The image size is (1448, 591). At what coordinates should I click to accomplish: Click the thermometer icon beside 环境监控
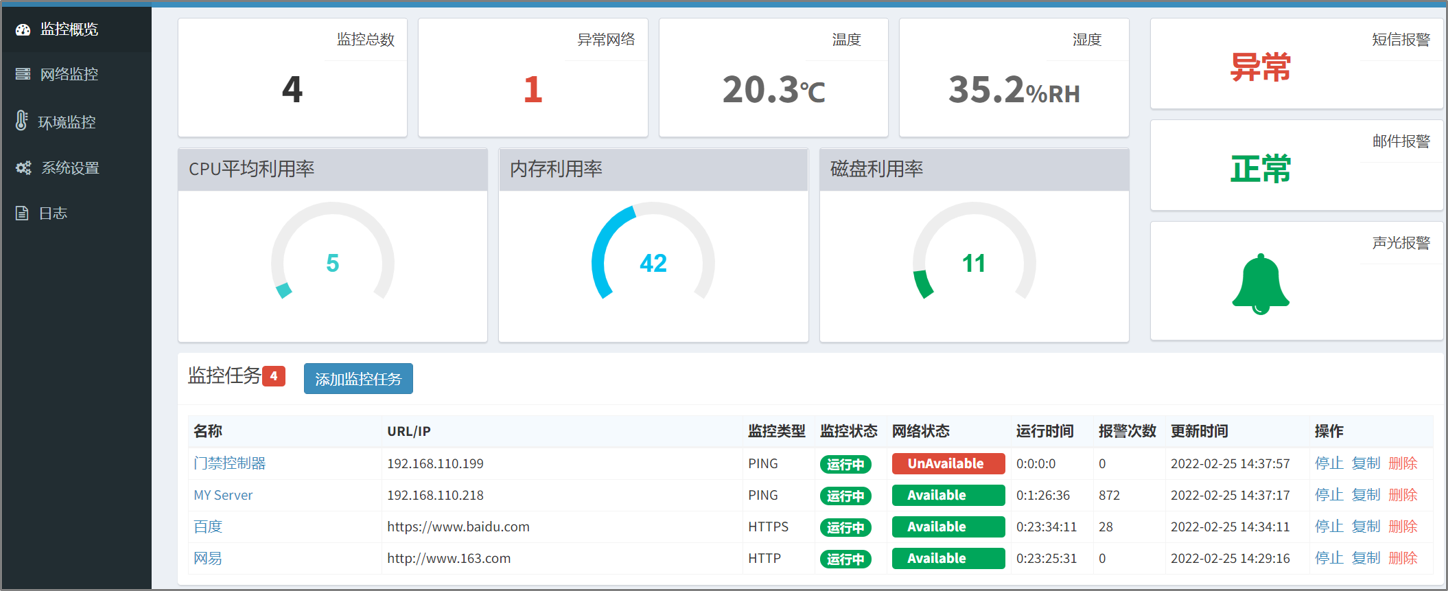point(22,121)
